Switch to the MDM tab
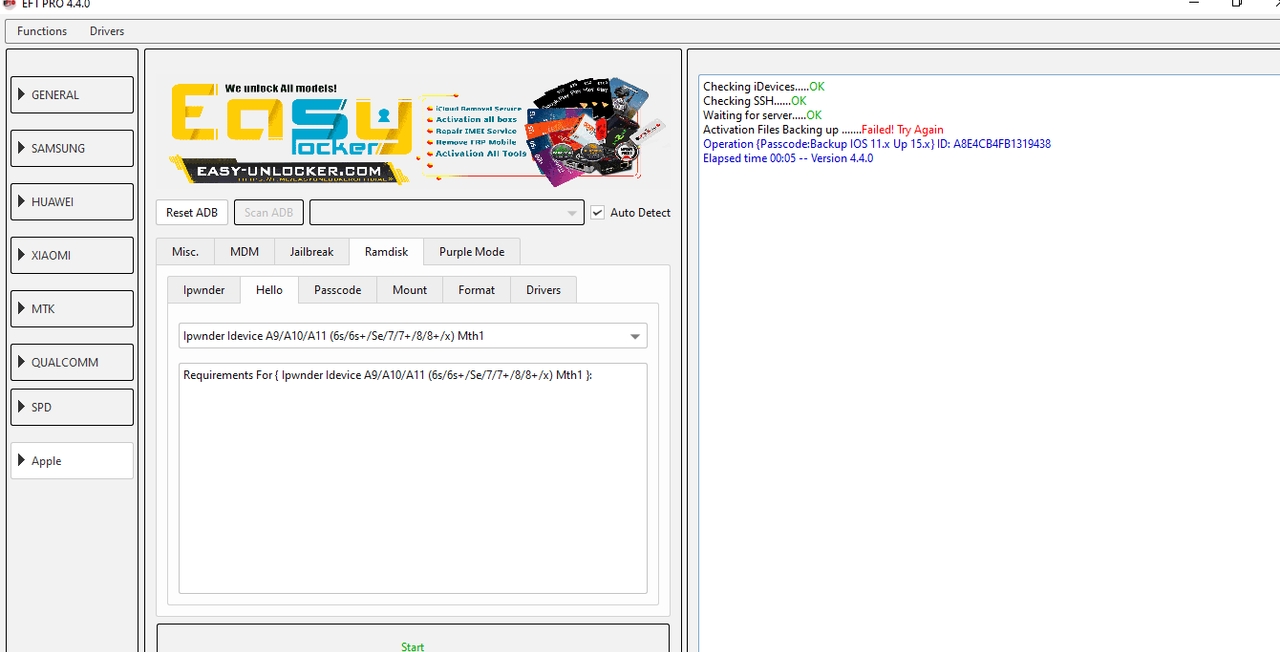Image resolution: width=1280 pixels, height=652 pixels. click(244, 252)
